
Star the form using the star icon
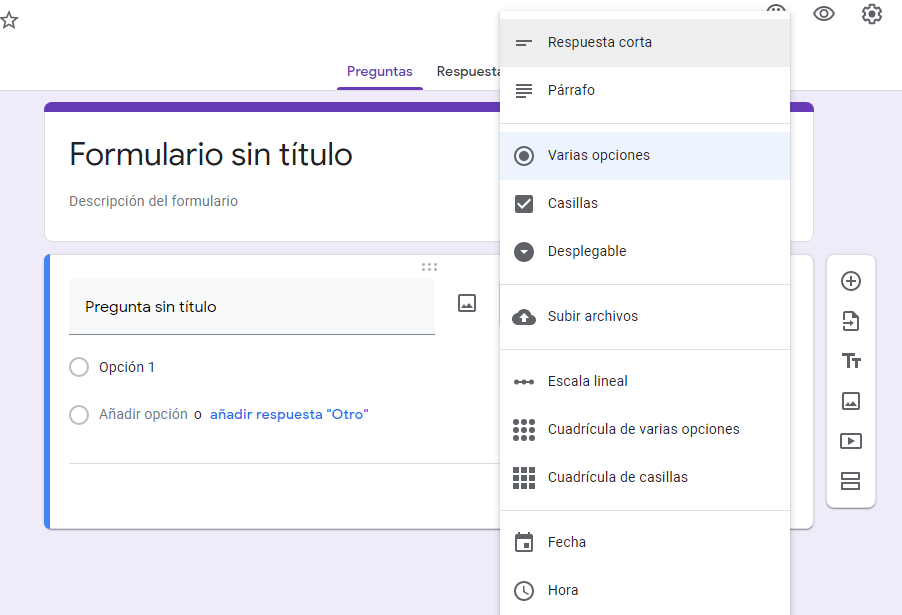tap(10, 20)
